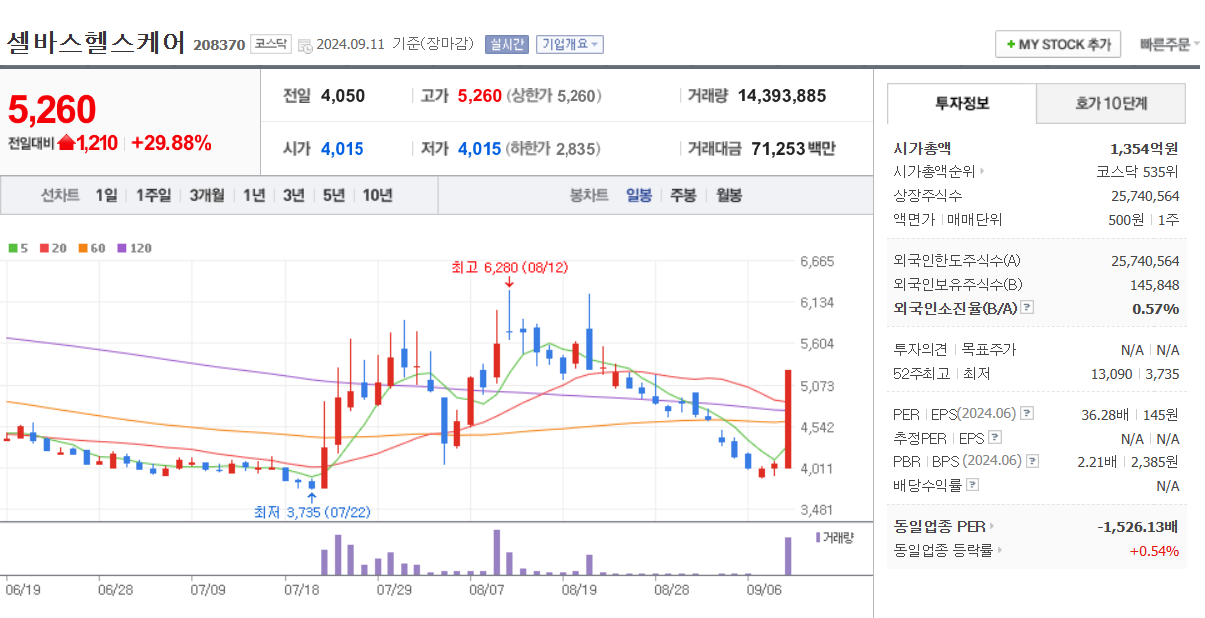
Task: Click the 시가 value 4,015
Action: pos(342,149)
